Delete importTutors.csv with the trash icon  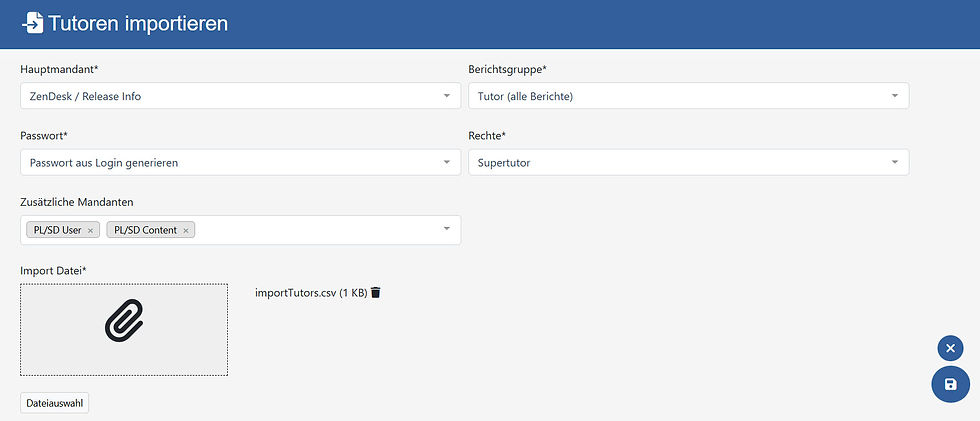[376, 293]
